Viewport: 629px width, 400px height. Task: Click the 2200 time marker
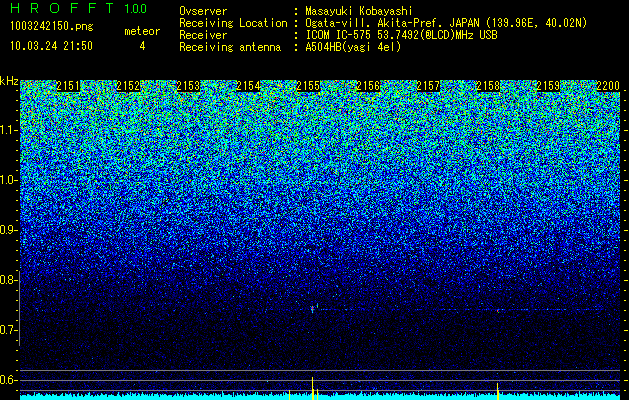(608, 86)
